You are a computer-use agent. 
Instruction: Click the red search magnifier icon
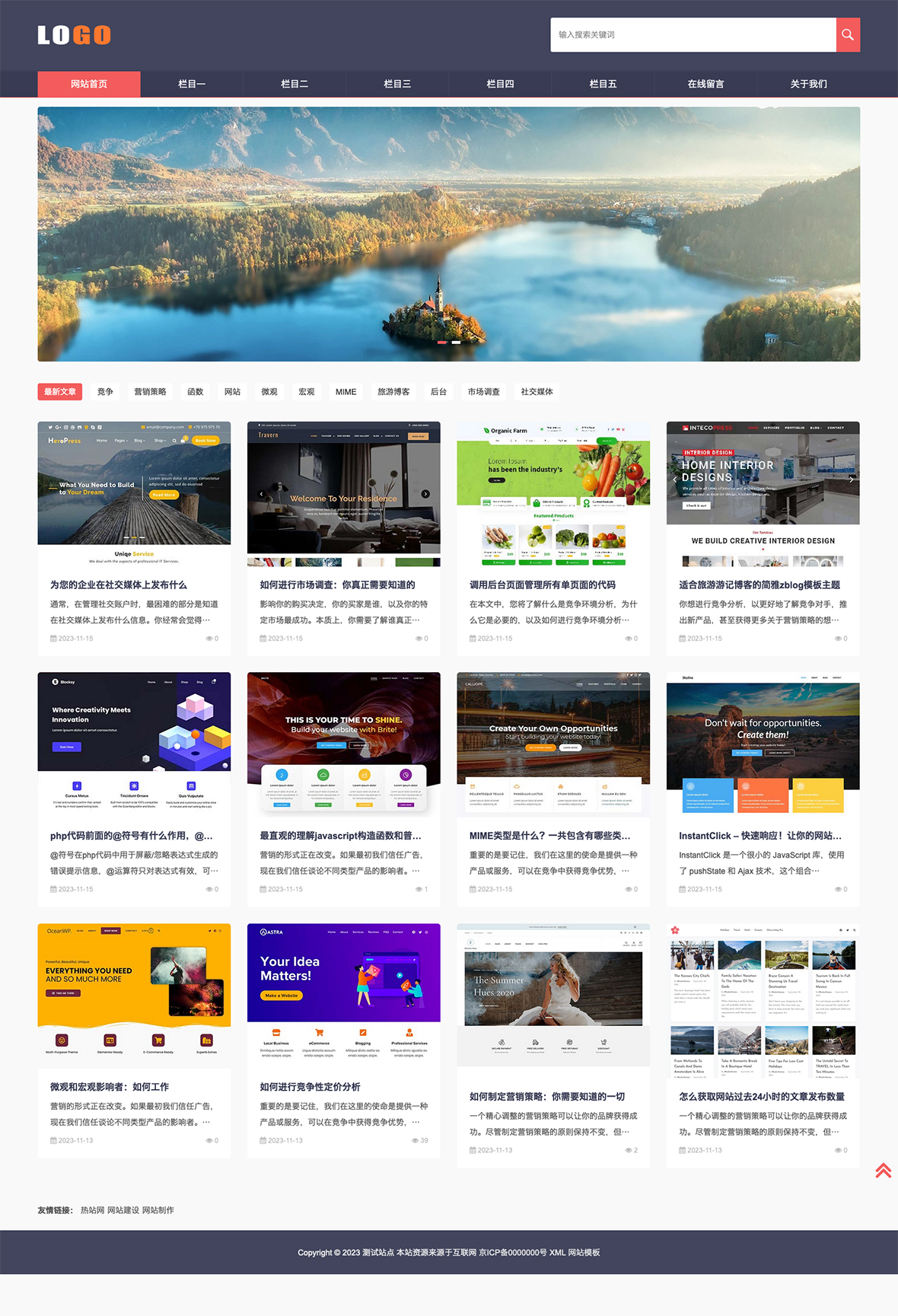point(848,35)
